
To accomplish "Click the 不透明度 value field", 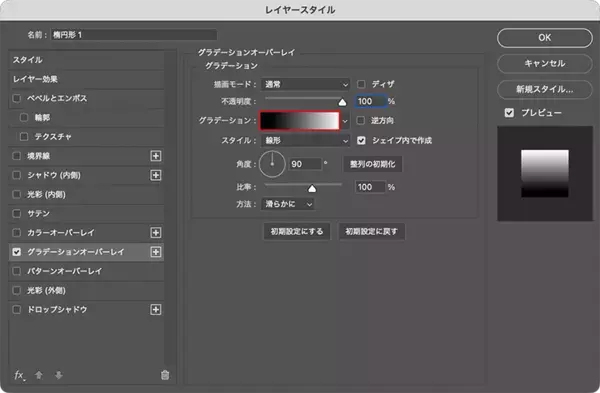I will pyautogui.click(x=370, y=101).
